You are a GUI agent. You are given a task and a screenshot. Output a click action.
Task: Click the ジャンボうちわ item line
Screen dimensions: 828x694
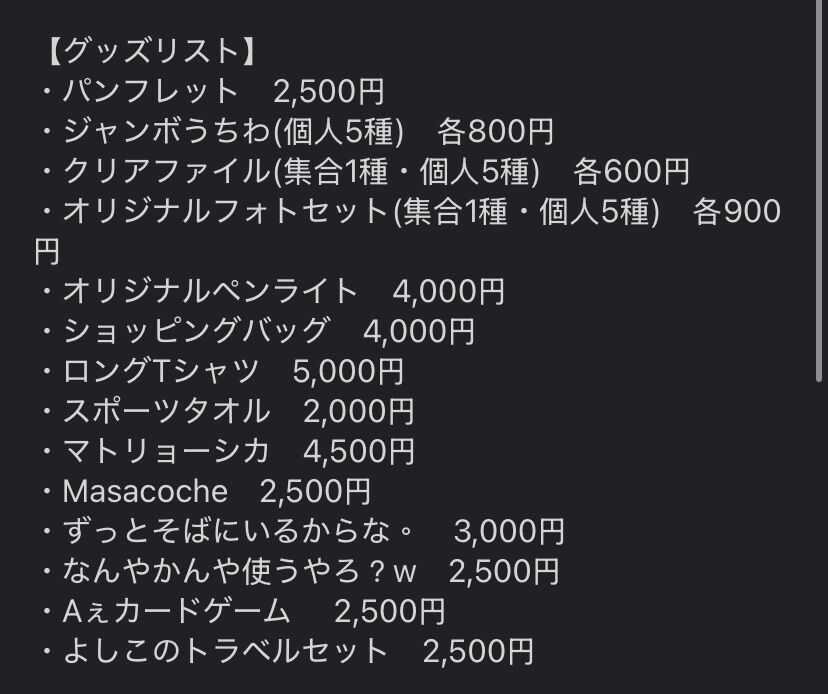pyautogui.click(x=296, y=132)
